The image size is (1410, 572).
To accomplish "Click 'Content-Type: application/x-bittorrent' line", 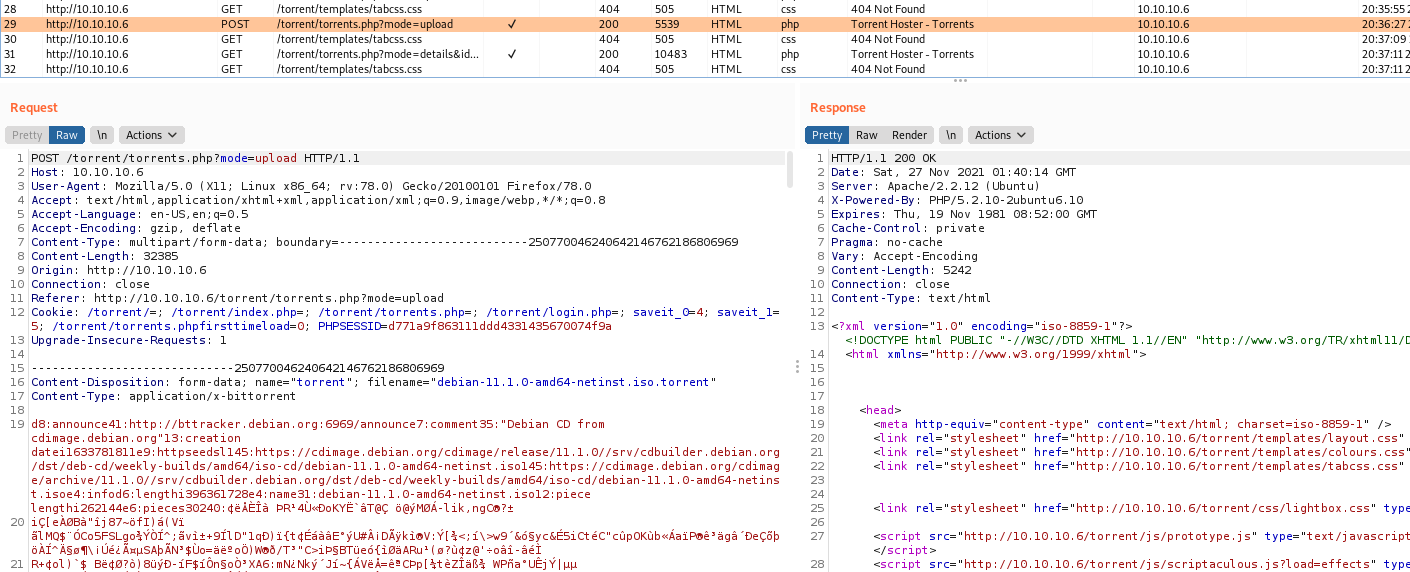I will point(164,396).
